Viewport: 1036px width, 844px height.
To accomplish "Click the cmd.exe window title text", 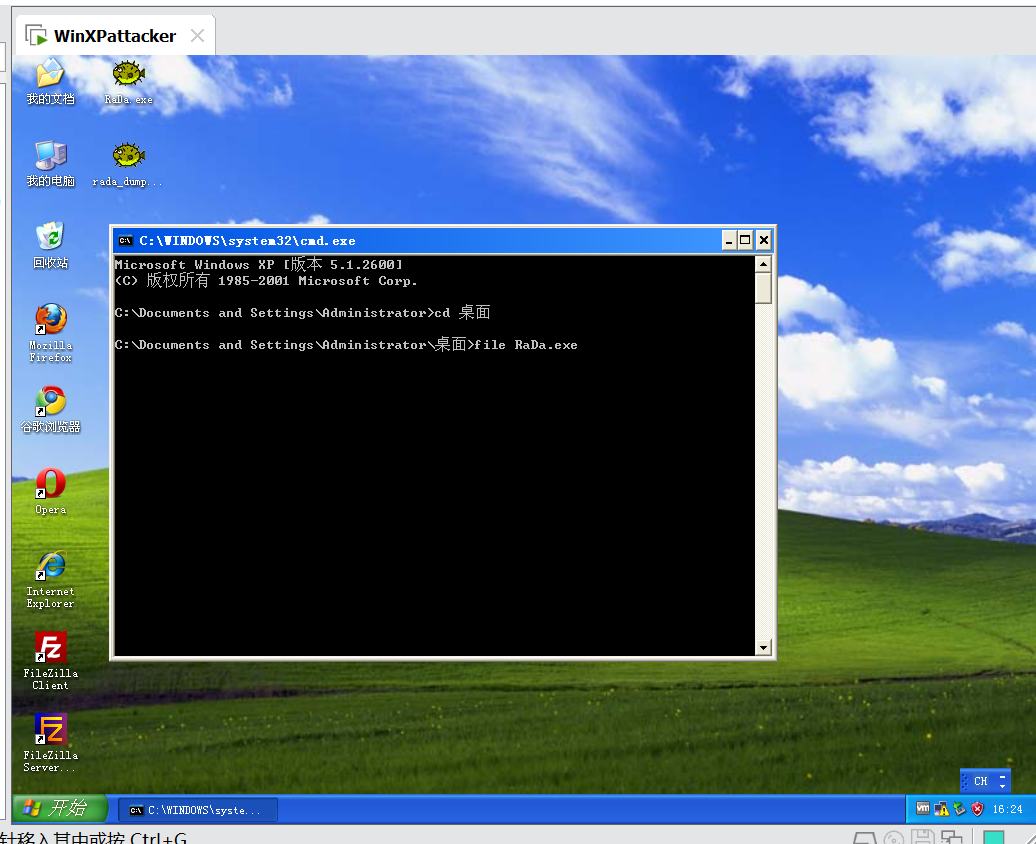I will click(x=247, y=241).
